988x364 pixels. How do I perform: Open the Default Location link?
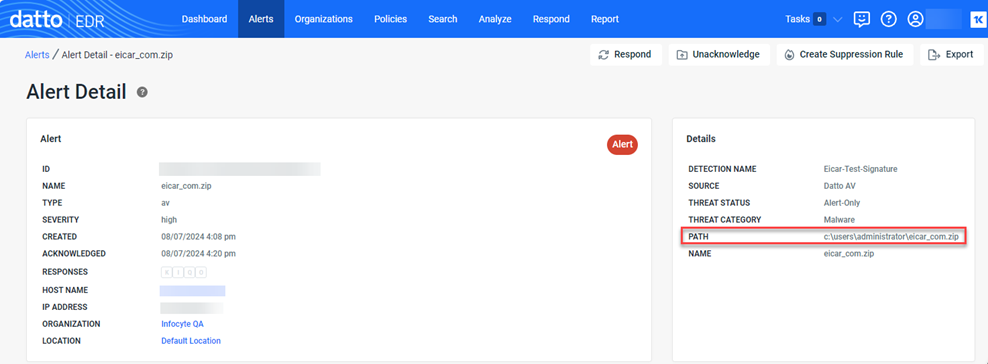point(191,341)
